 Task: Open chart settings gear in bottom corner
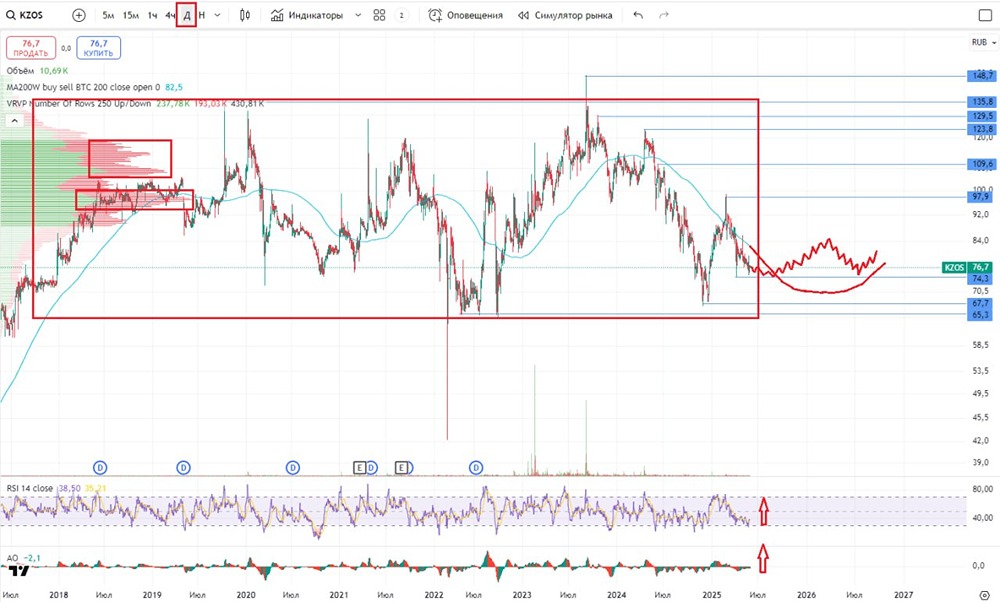[x=985, y=595]
